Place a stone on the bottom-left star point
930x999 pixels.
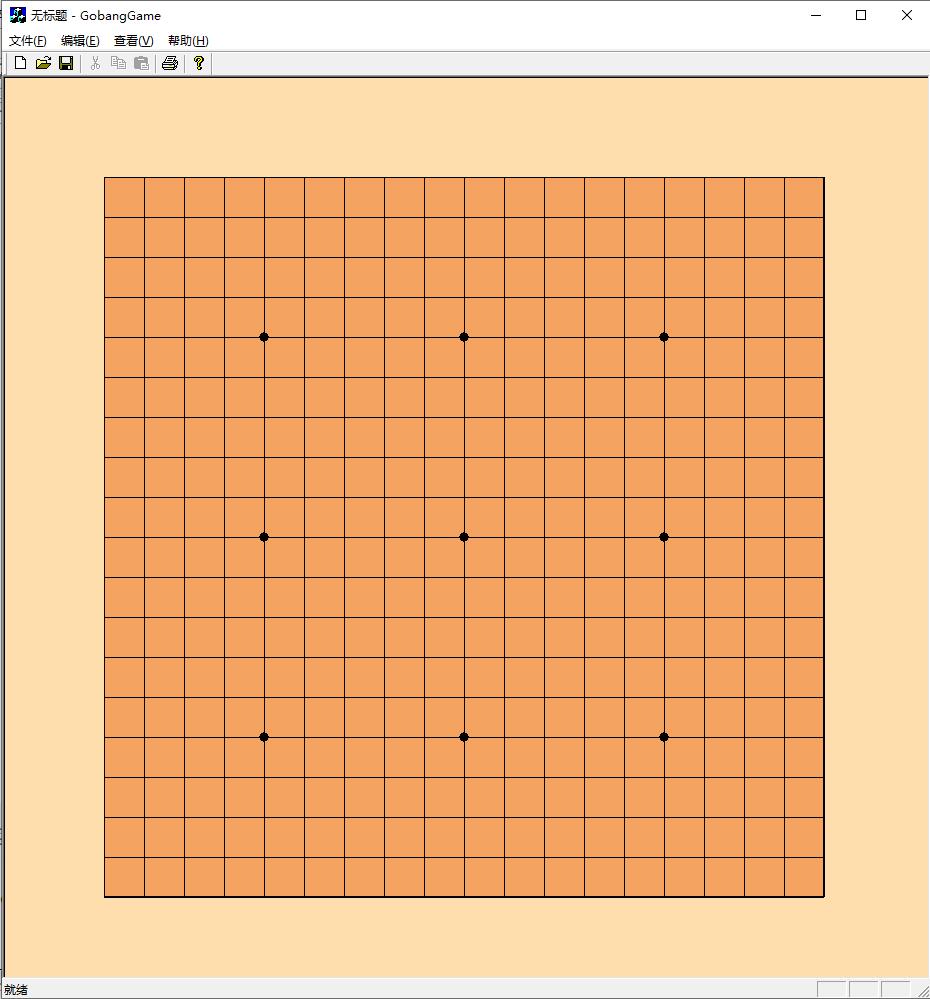264,737
